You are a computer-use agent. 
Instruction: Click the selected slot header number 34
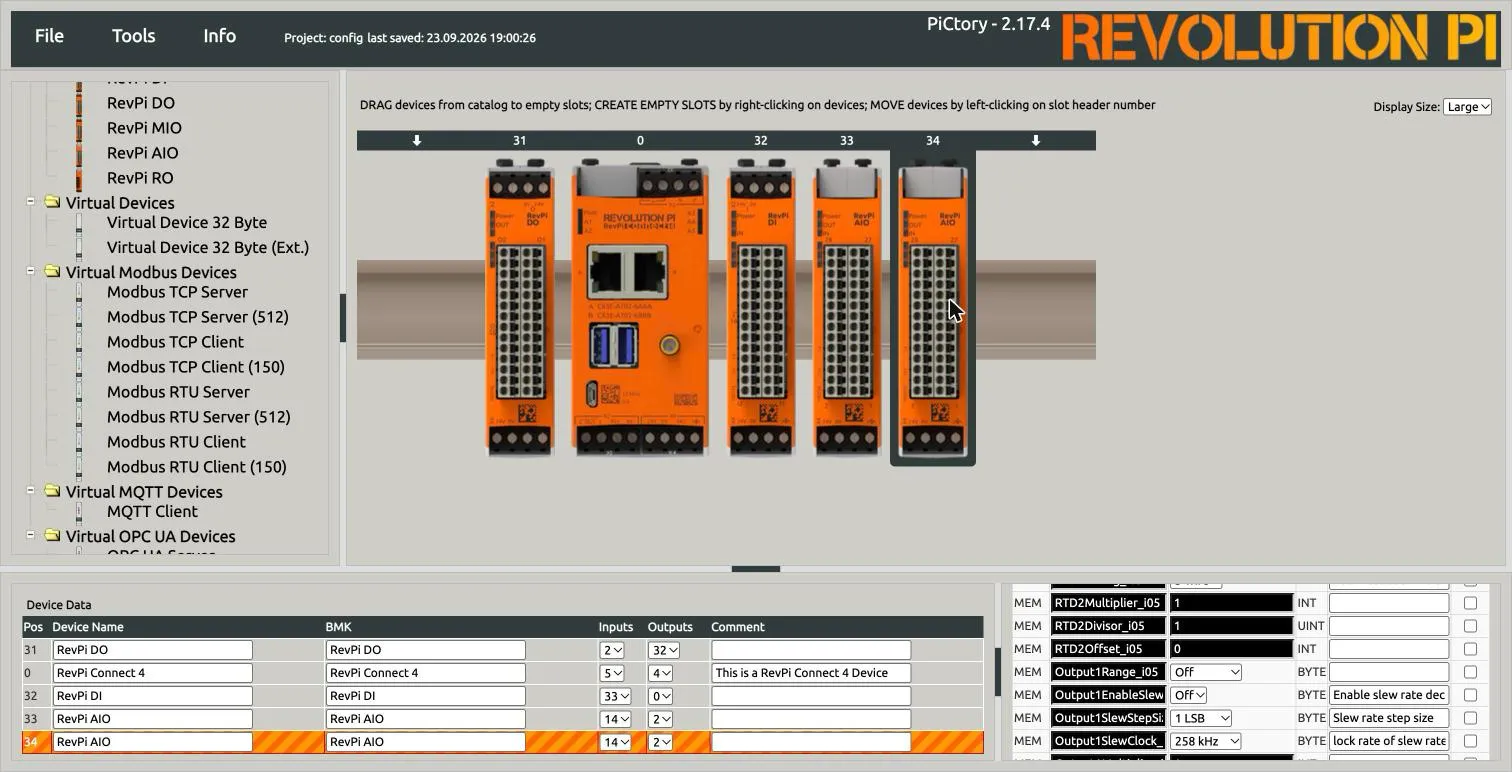[933, 141]
